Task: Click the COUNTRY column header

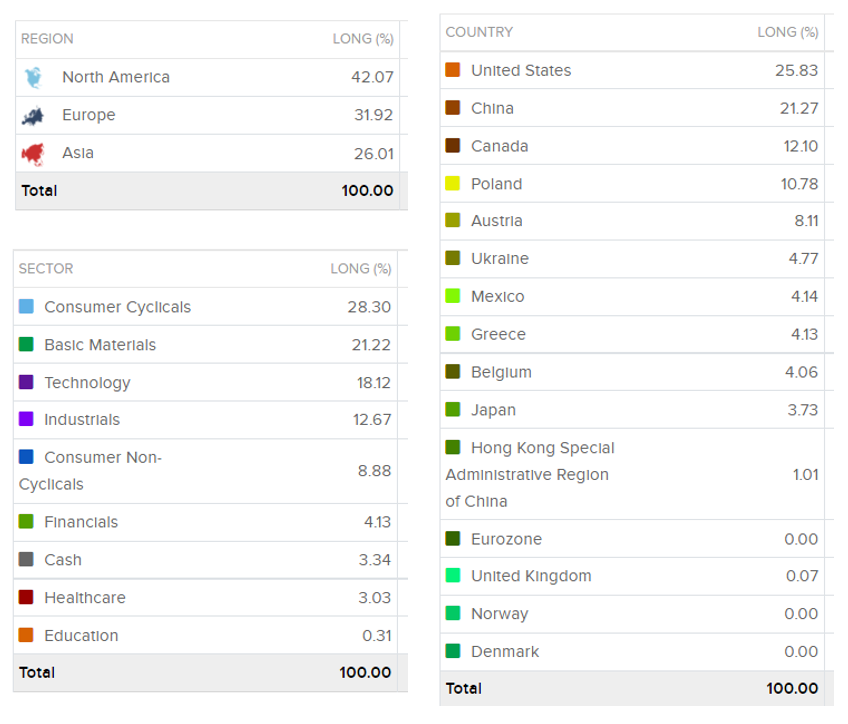Action: pyautogui.click(x=479, y=32)
